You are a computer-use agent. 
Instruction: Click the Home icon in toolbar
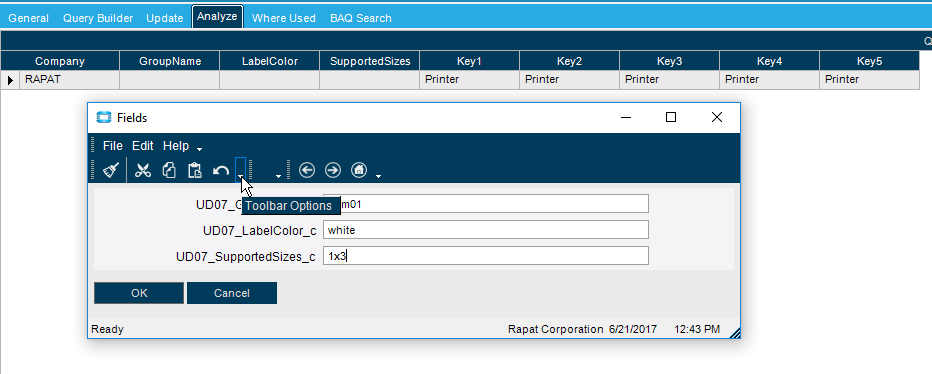click(x=359, y=171)
